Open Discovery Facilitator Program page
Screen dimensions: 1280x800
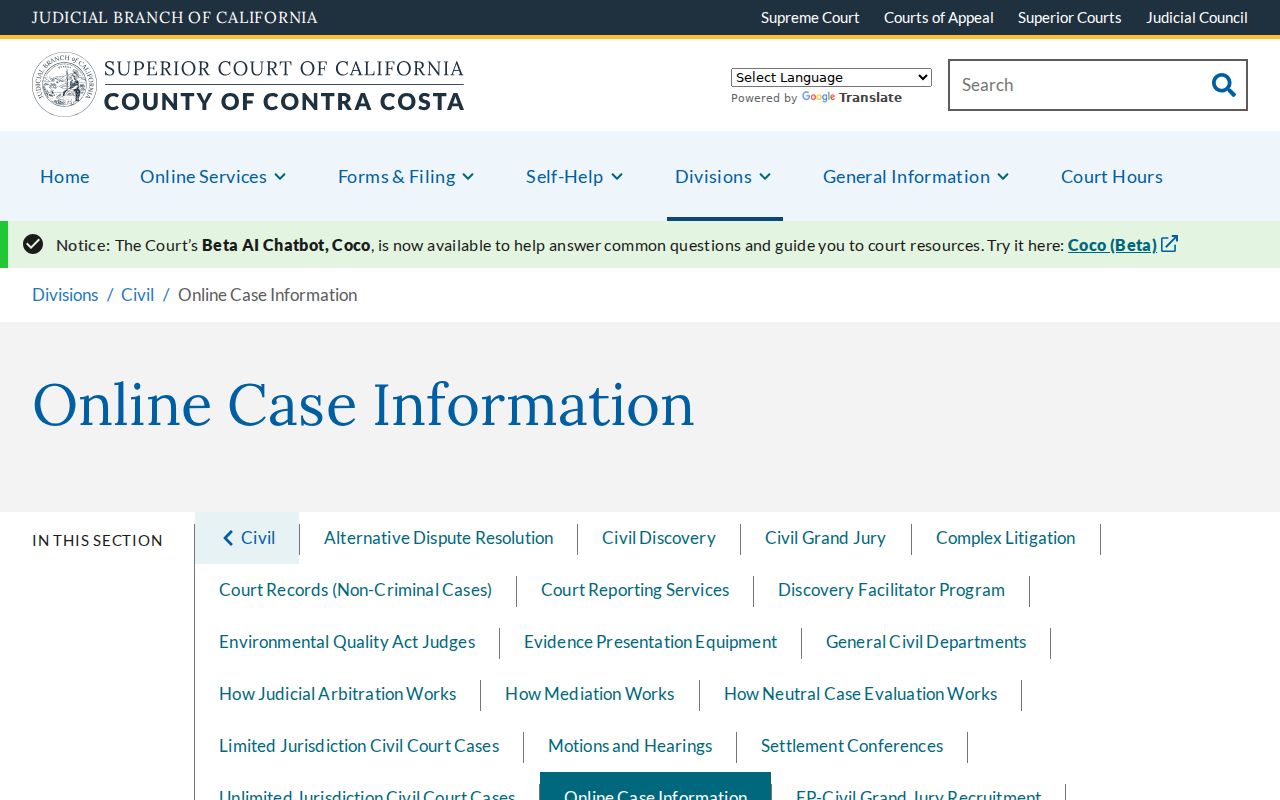[891, 590]
